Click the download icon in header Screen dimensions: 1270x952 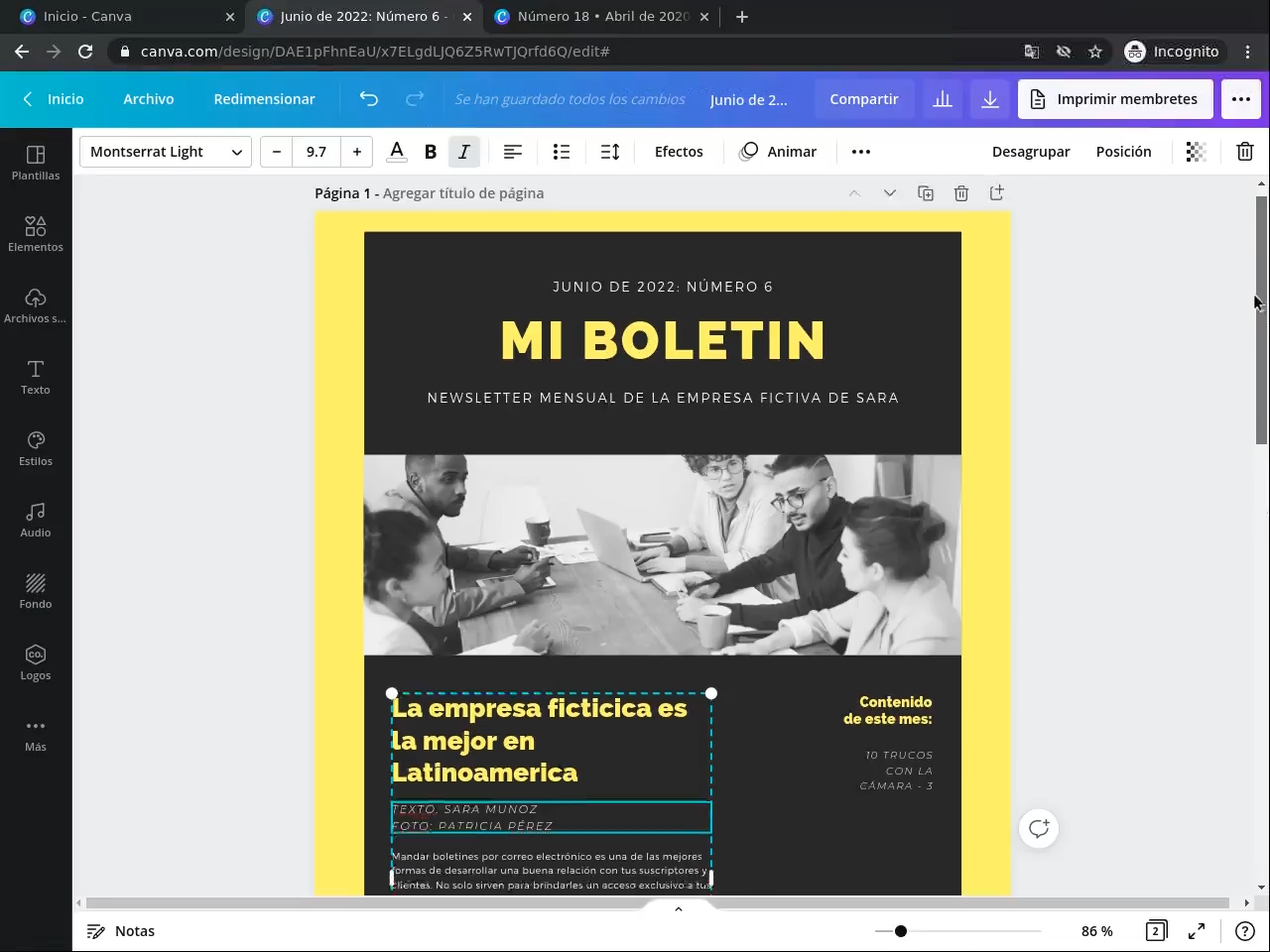click(x=990, y=99)
